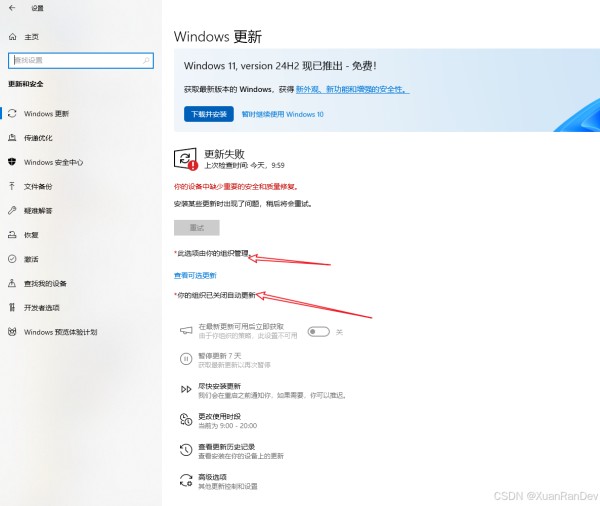Open 查看可选更新 link

pos(195,276)
